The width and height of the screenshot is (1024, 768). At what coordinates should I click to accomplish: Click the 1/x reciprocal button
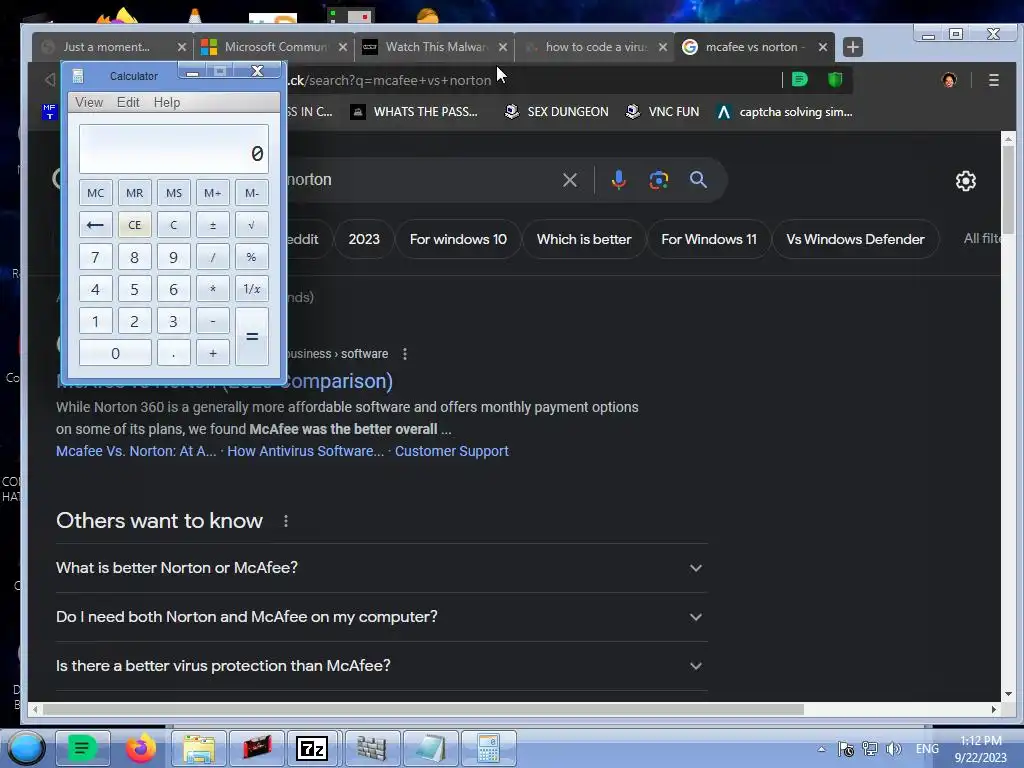(251, 289)
